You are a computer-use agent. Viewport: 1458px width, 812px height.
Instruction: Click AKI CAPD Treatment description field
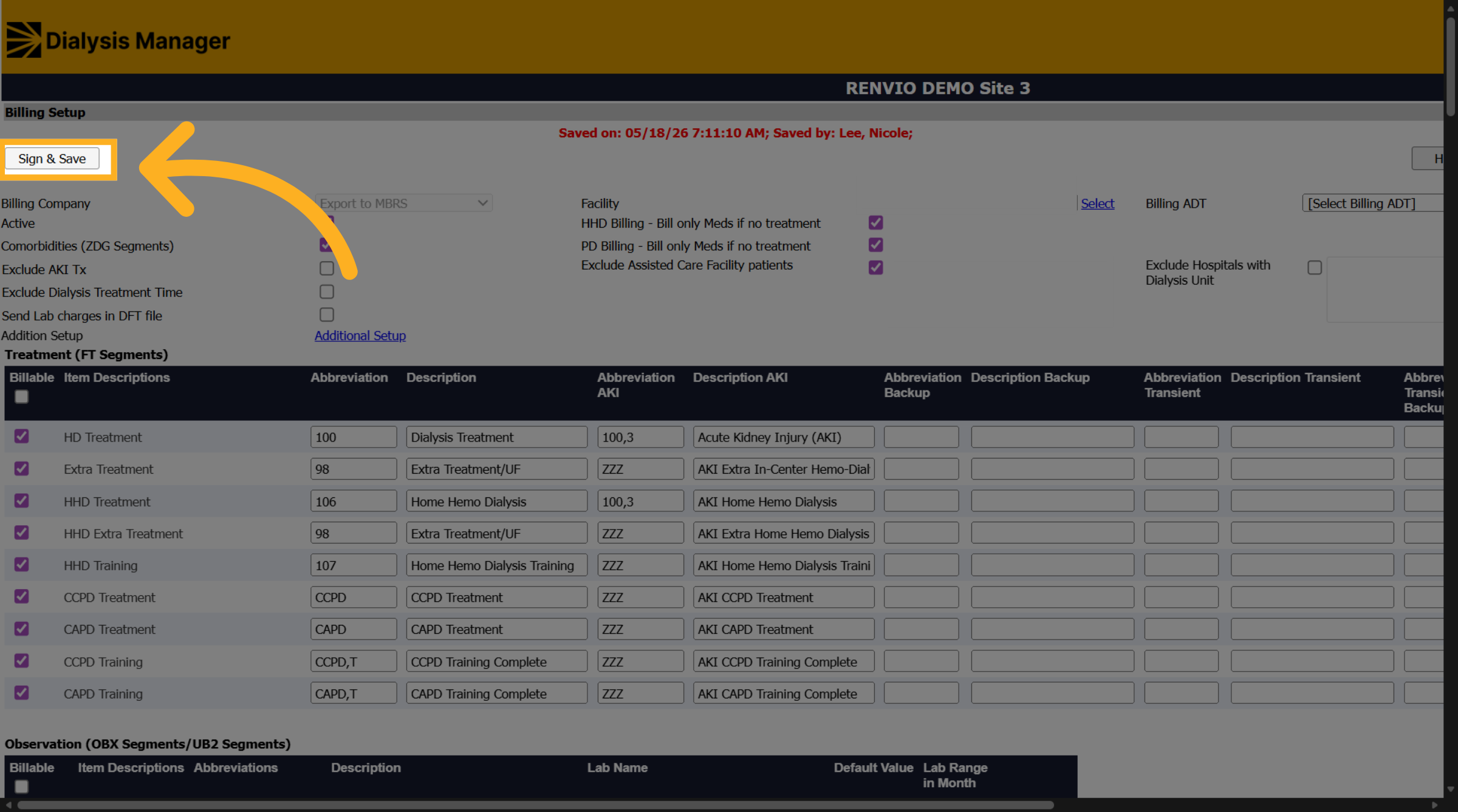pos(784,629)
